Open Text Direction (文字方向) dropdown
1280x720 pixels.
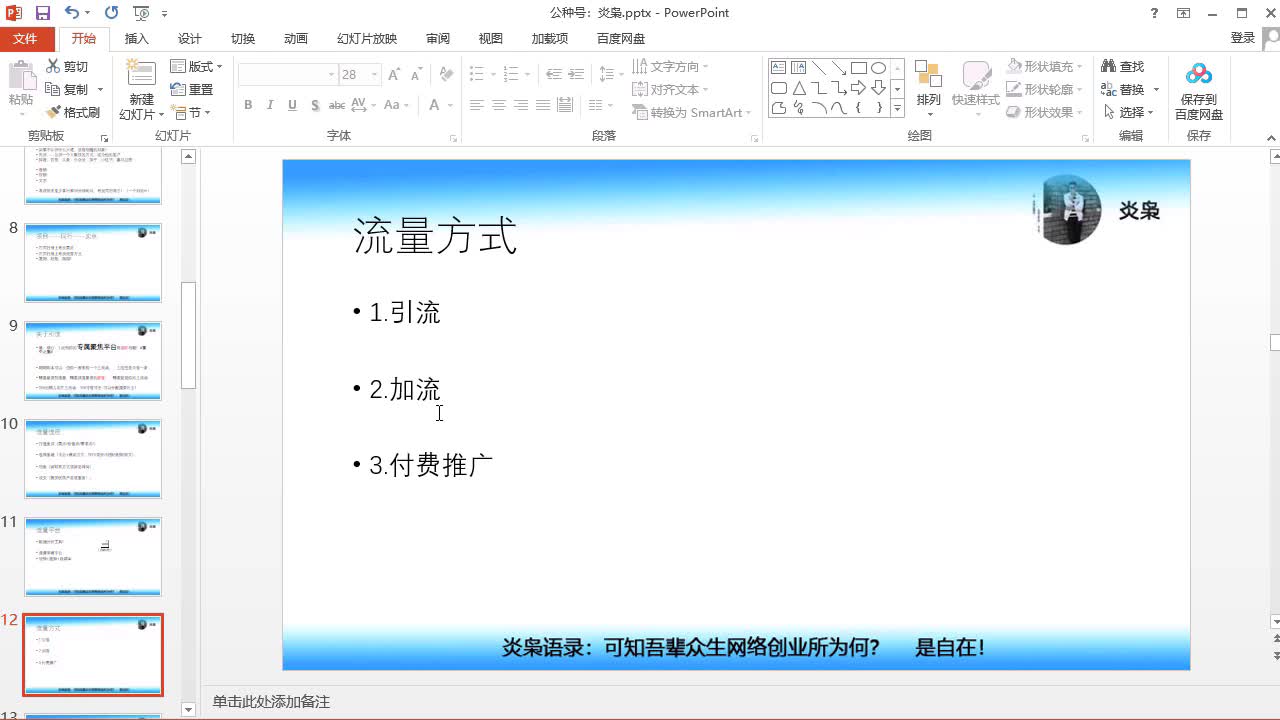[671, 66]
